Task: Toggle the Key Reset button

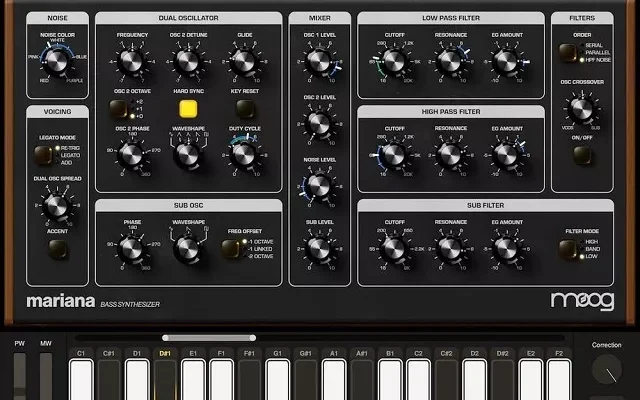Action: [x=243, y=109]
